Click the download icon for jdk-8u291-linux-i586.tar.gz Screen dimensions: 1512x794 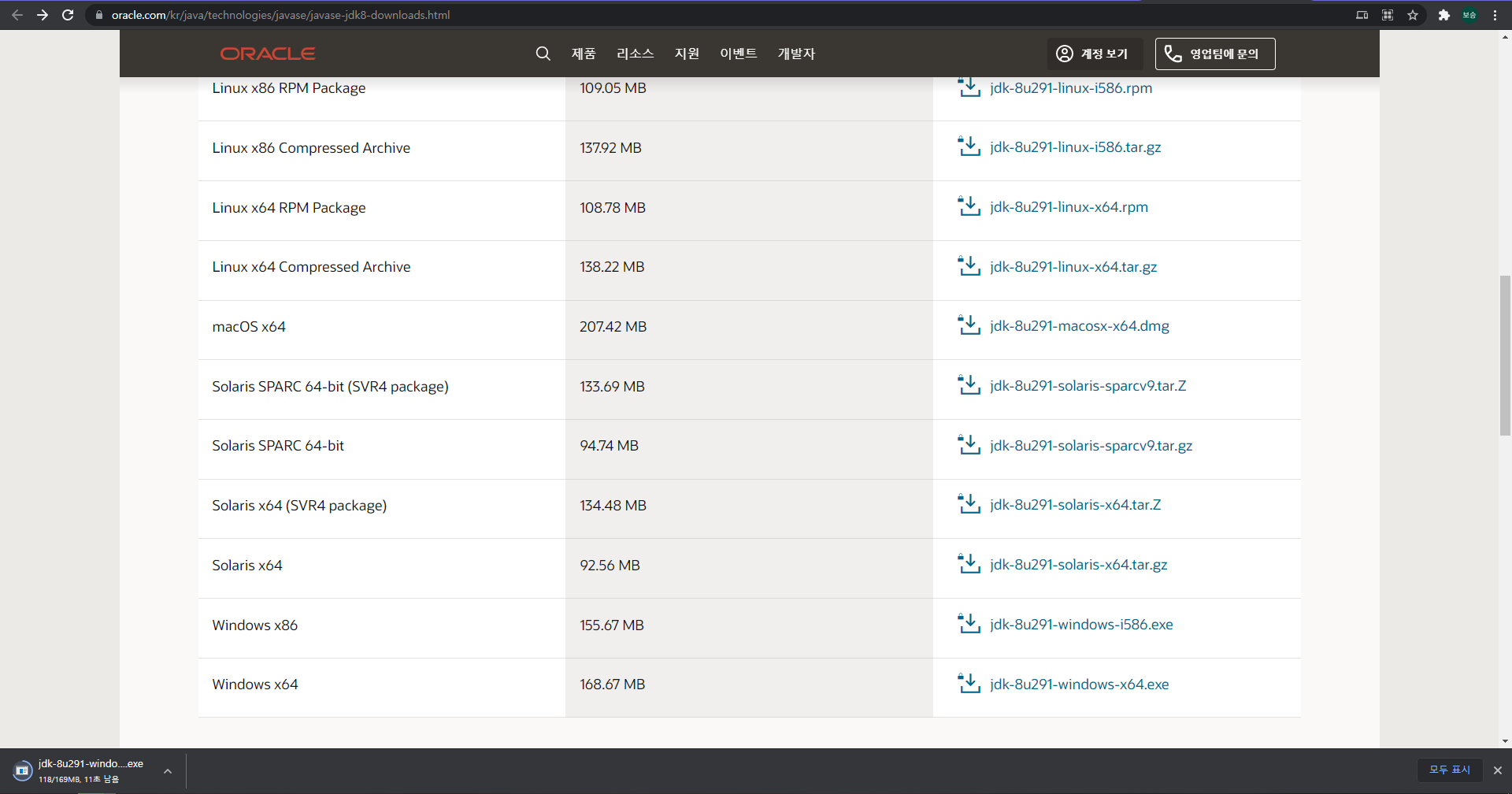click(x=969, y=147)
